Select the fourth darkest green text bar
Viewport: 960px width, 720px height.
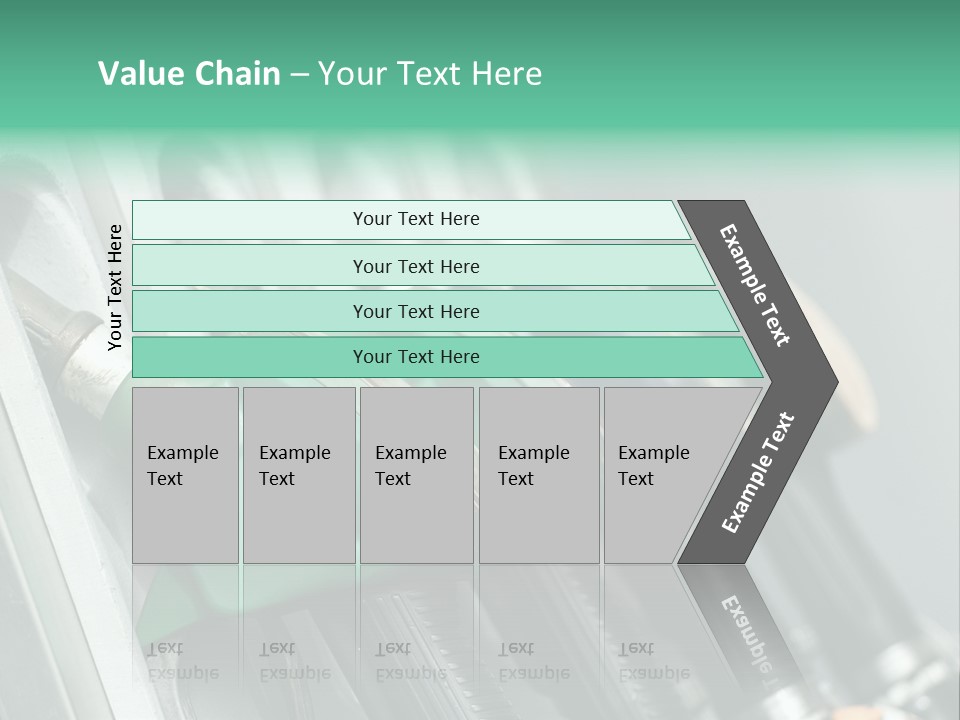(x=415, y=357)
